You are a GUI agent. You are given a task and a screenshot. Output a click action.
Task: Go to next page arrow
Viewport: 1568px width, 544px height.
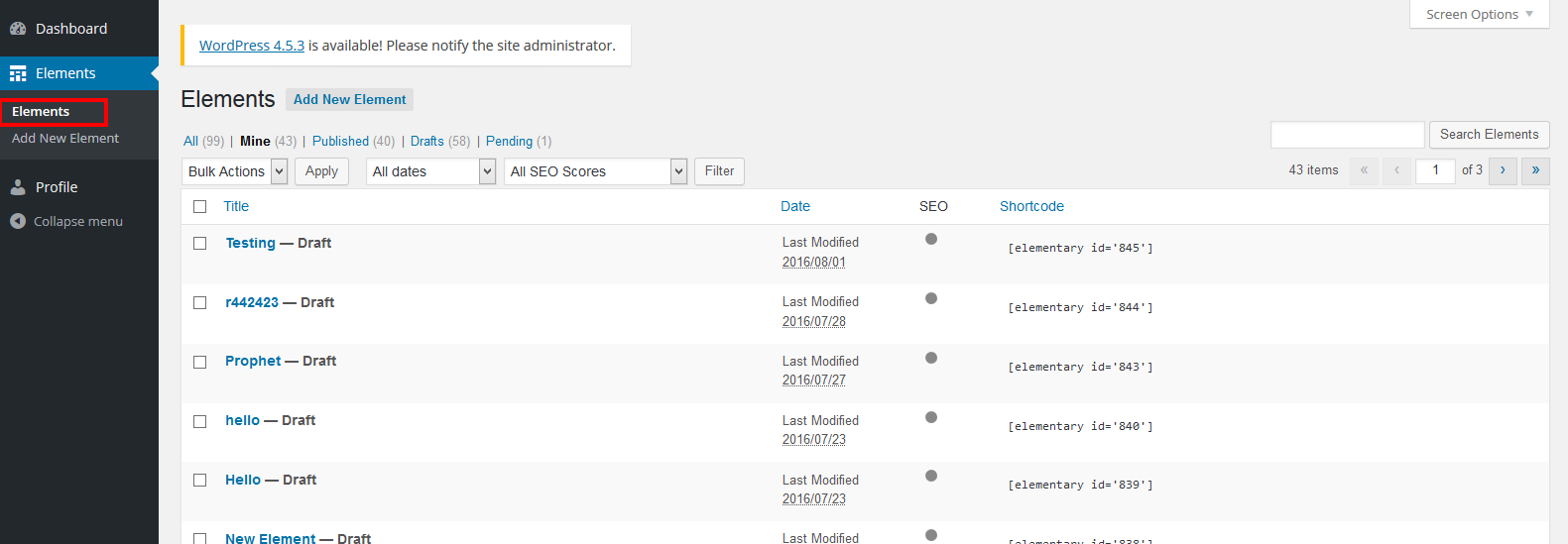[1503, 170]
